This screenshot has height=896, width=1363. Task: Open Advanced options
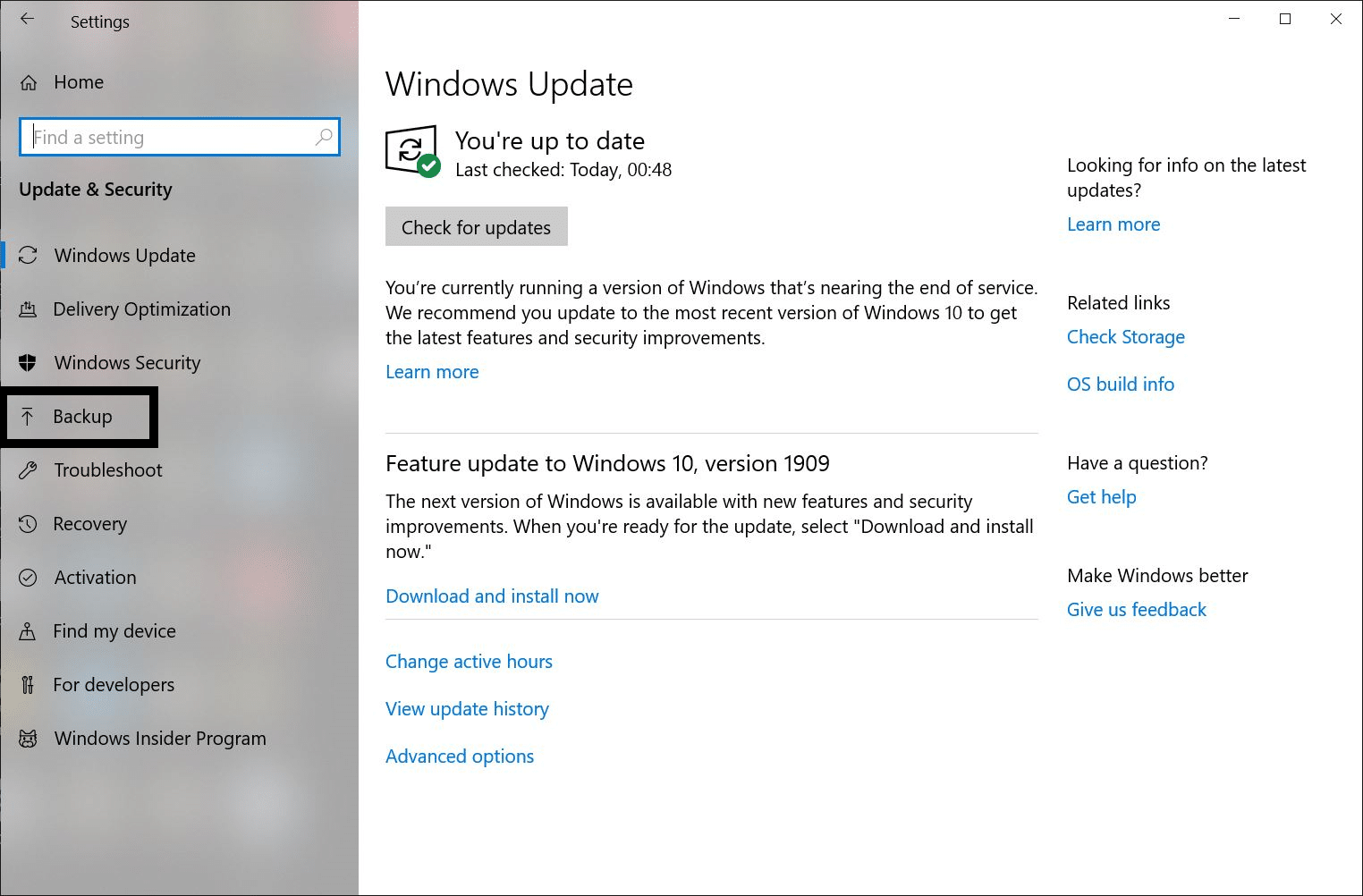point(460,756)
